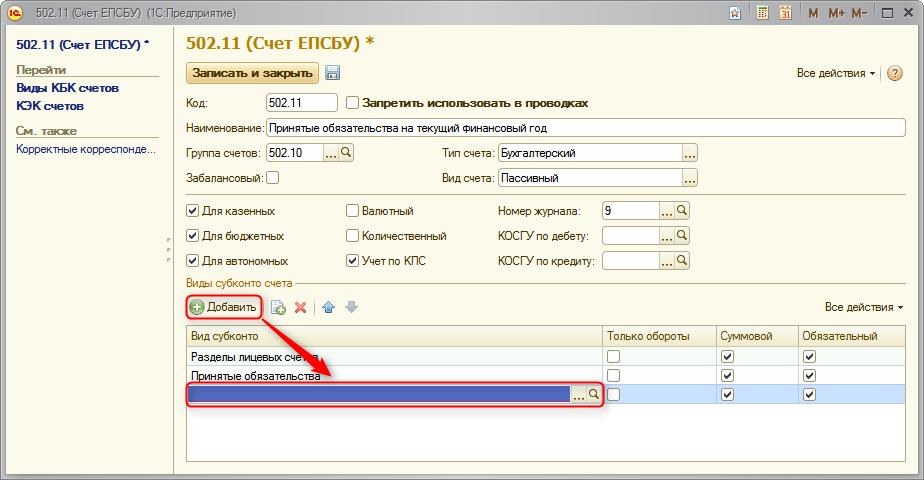The width and height of the screenshot is (924, 480).
Task: Click the floppy disk save icon
Action: pos(332,73)
